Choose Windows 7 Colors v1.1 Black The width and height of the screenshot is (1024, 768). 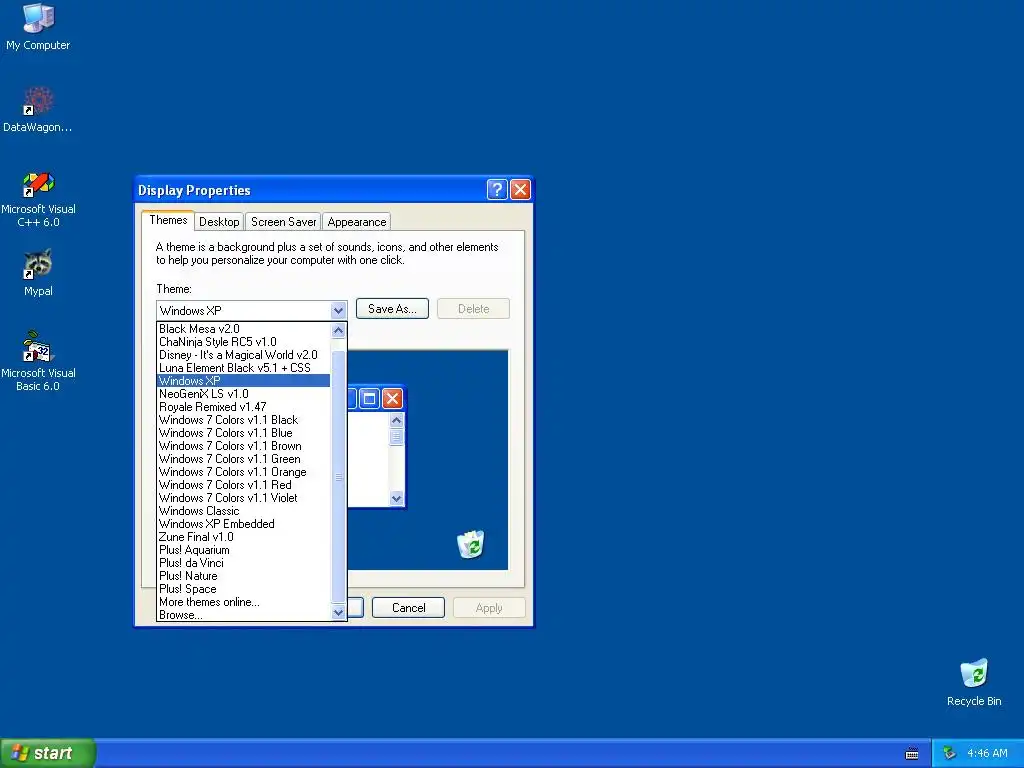click(244, 420)
